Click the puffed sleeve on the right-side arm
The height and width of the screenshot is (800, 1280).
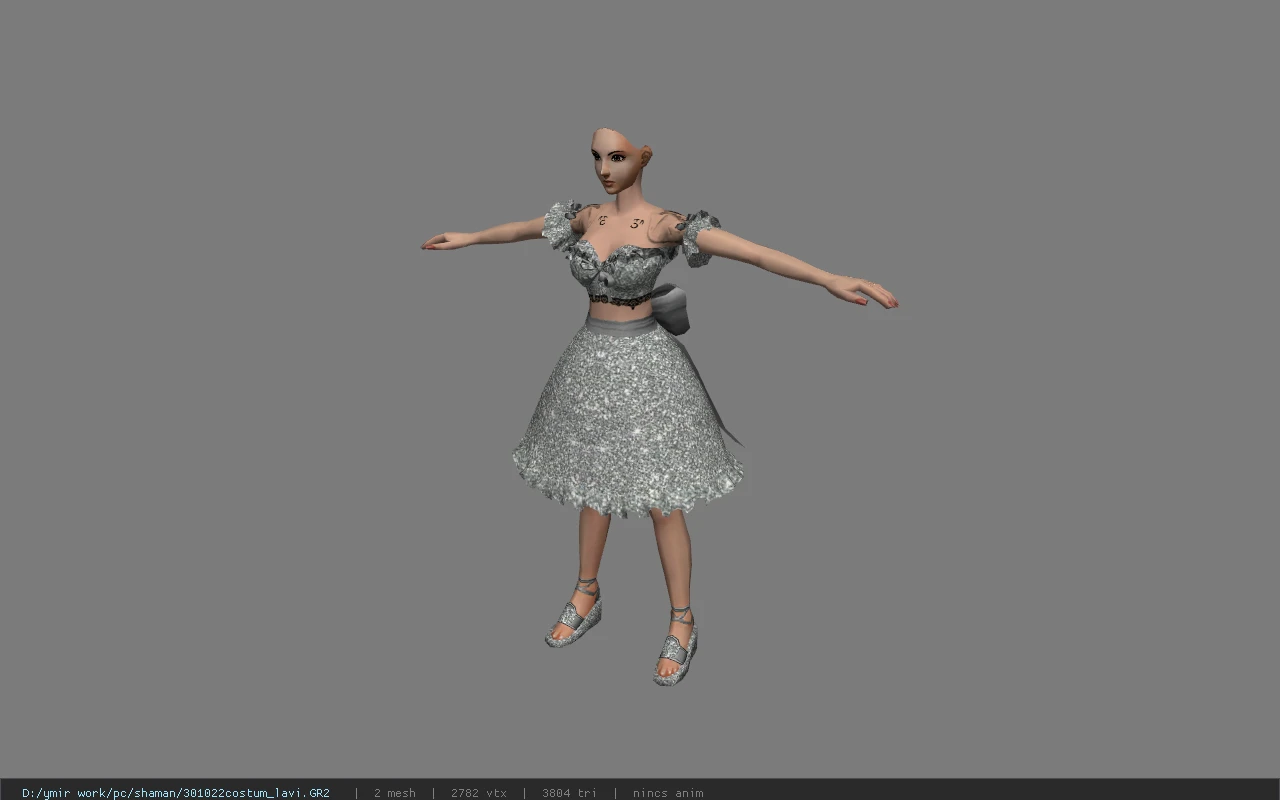coord(699,238)
